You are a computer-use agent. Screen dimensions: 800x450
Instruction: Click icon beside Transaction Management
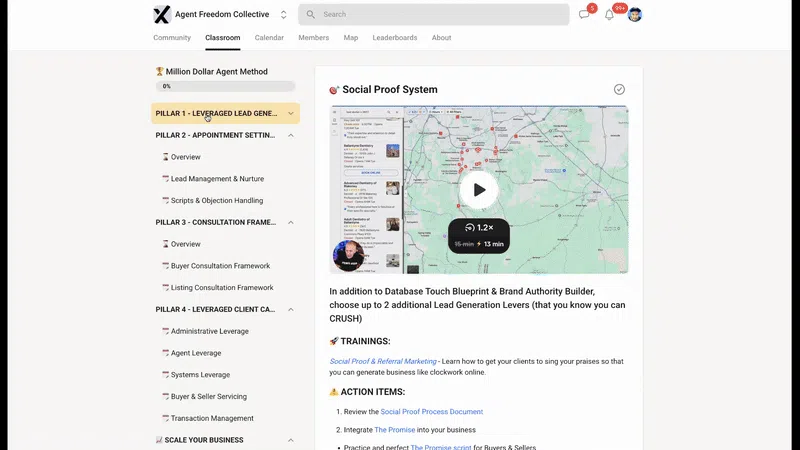[x=165, y=418]
